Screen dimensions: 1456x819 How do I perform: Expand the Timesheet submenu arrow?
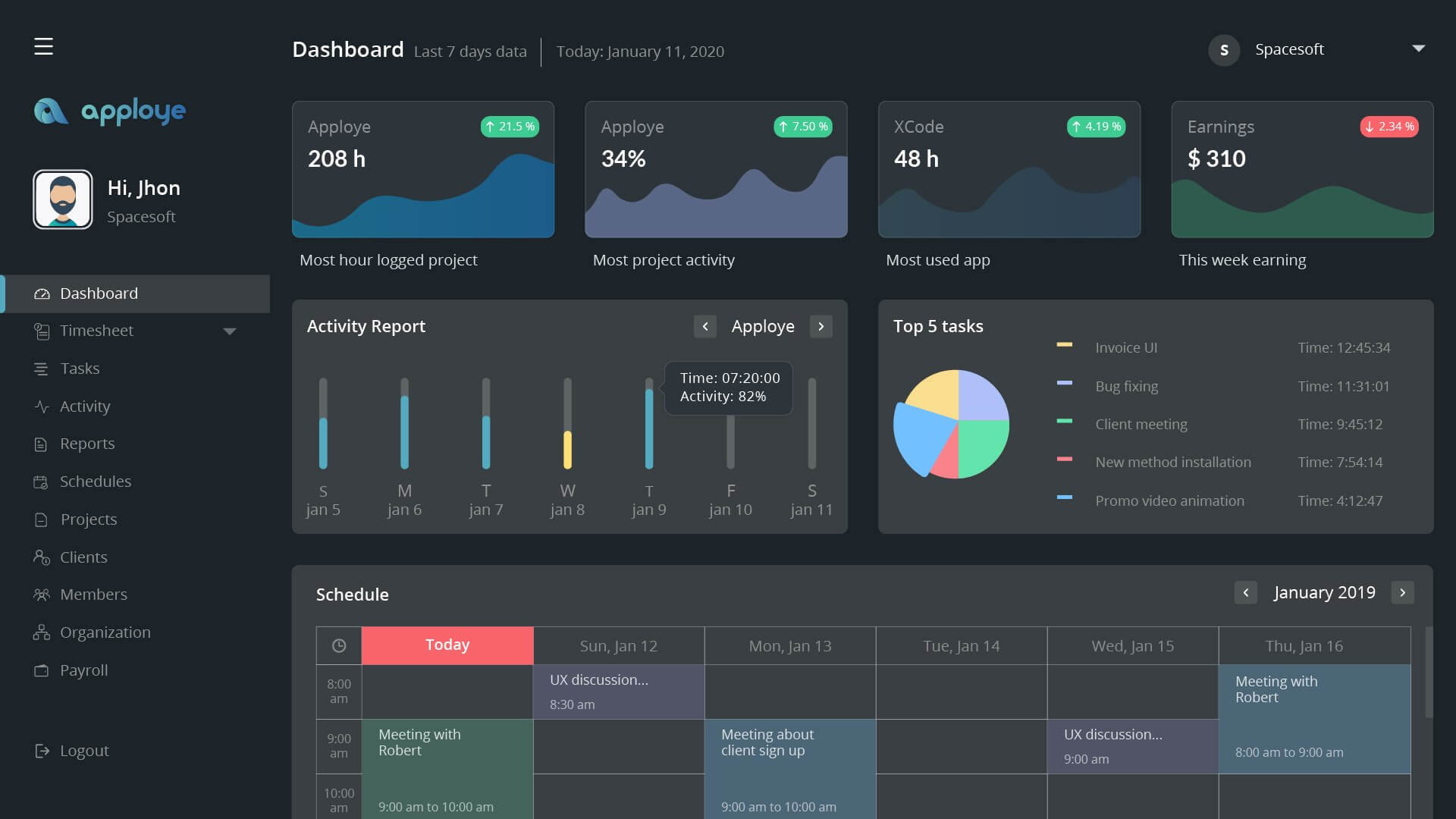(x=230, y=331)
